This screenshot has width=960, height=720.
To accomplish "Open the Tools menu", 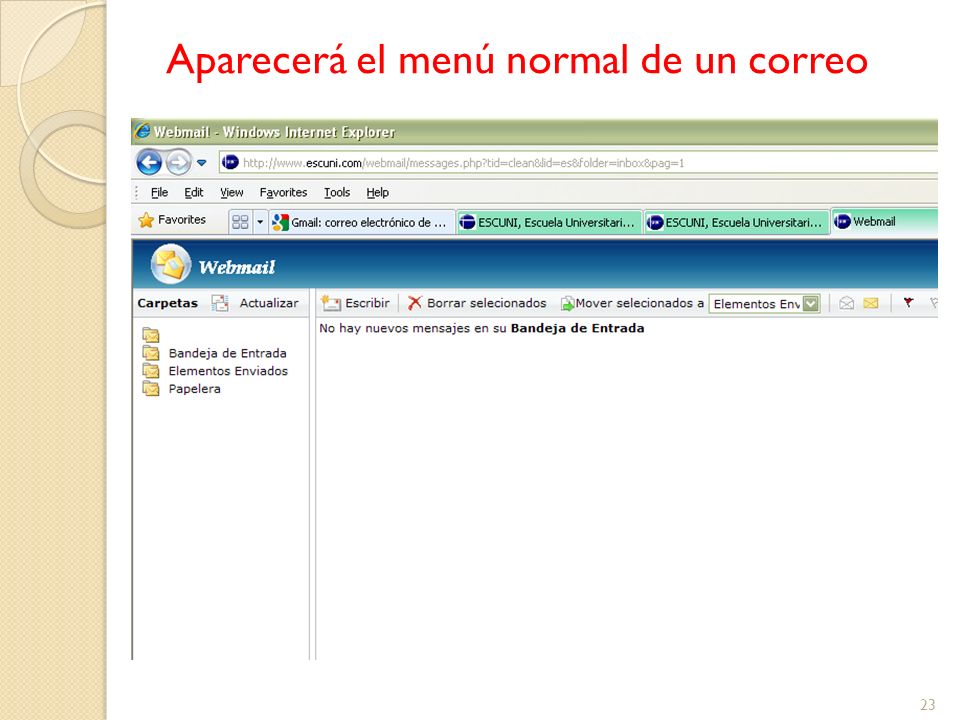I will pyautogui.click(x=337, y=192).
